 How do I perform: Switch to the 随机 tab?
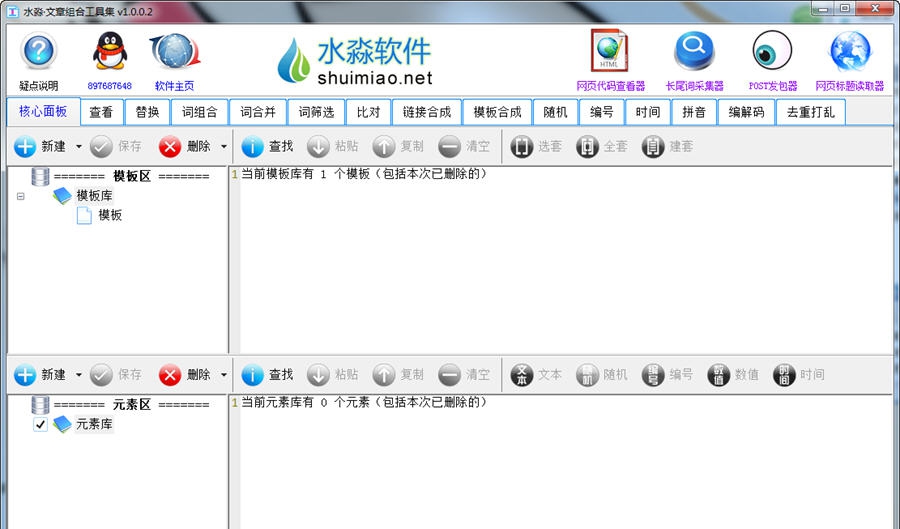point(555,112)
